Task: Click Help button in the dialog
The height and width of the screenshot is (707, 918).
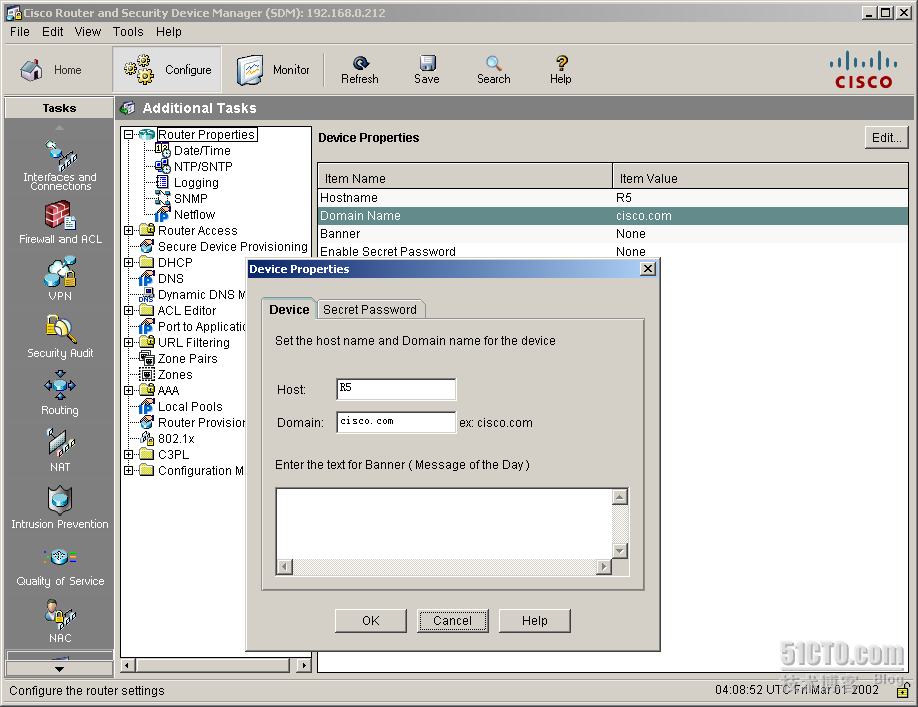Action: (x=535, y=620)
